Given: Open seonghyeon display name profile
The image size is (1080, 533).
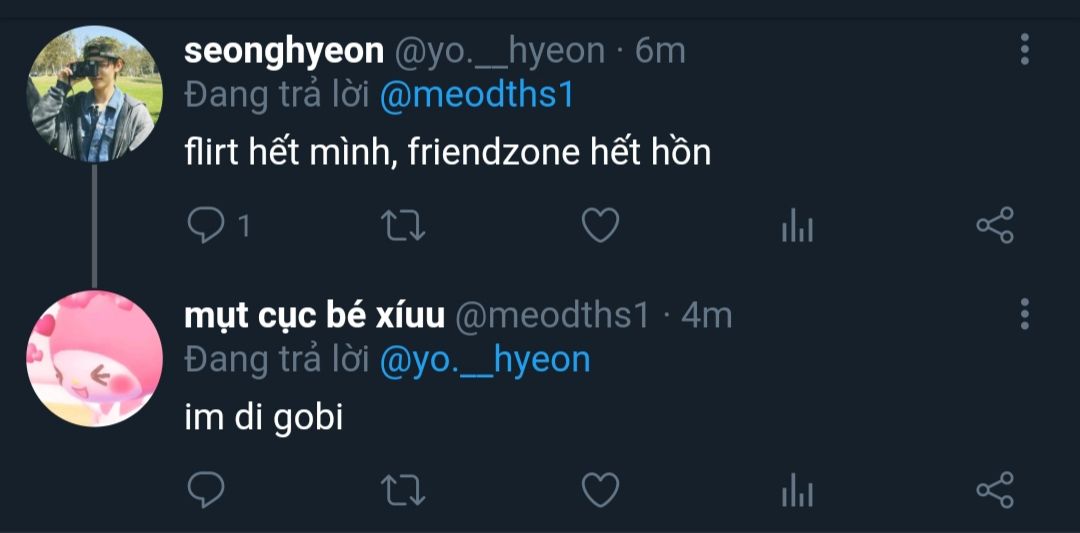Looking at the screenshot, I should coord(284,51).
